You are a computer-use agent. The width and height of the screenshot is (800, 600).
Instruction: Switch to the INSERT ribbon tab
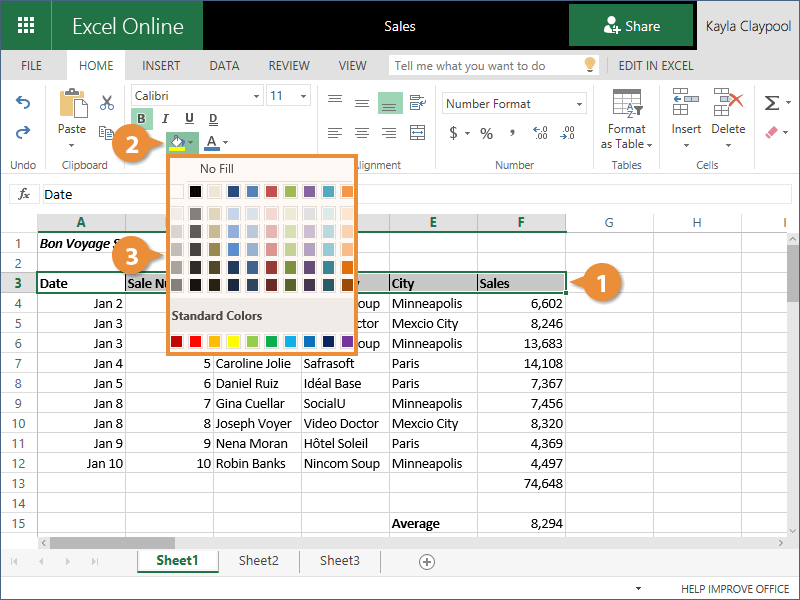[161, 66]
